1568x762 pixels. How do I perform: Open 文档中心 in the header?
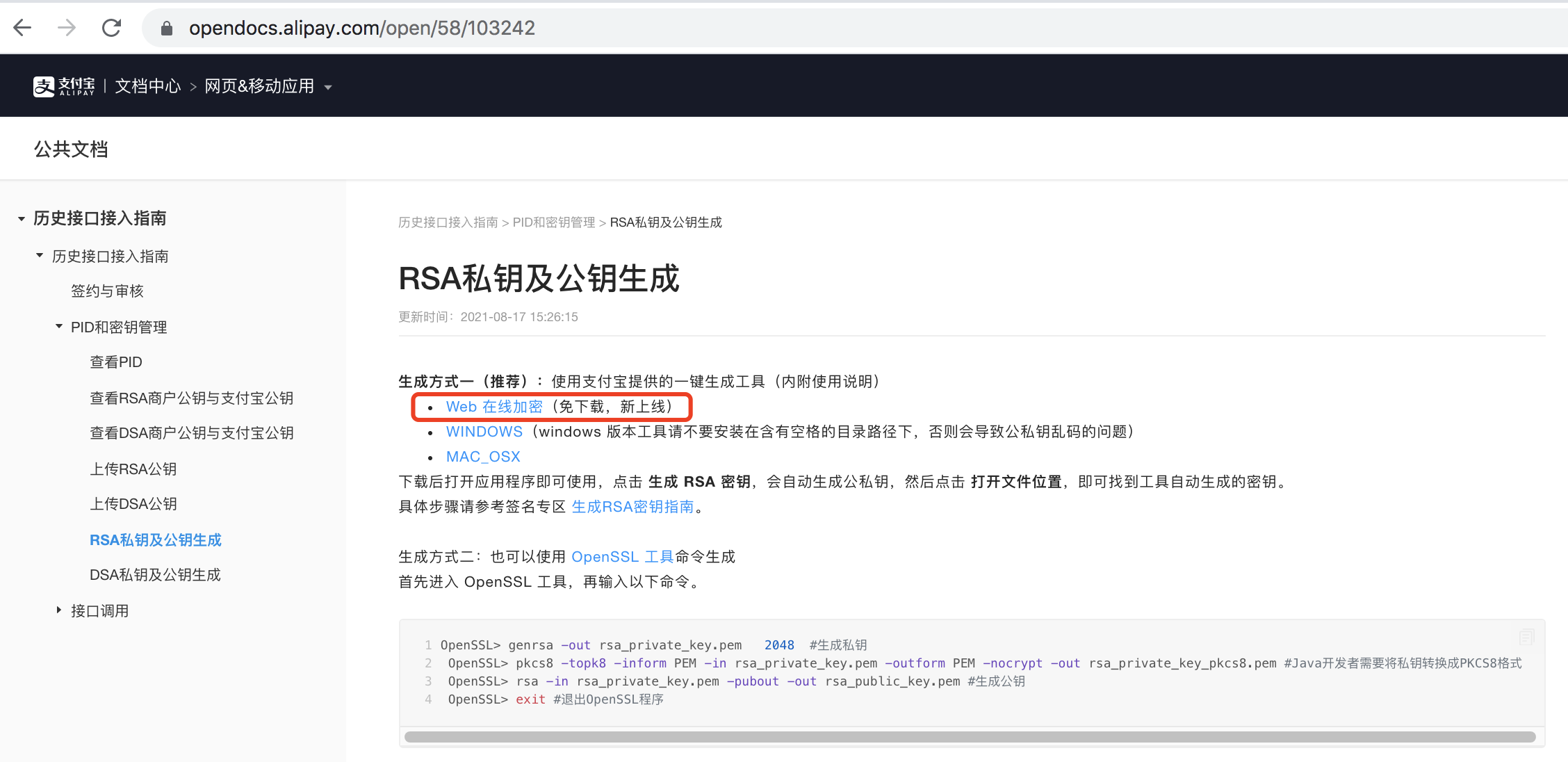(148, 86)
